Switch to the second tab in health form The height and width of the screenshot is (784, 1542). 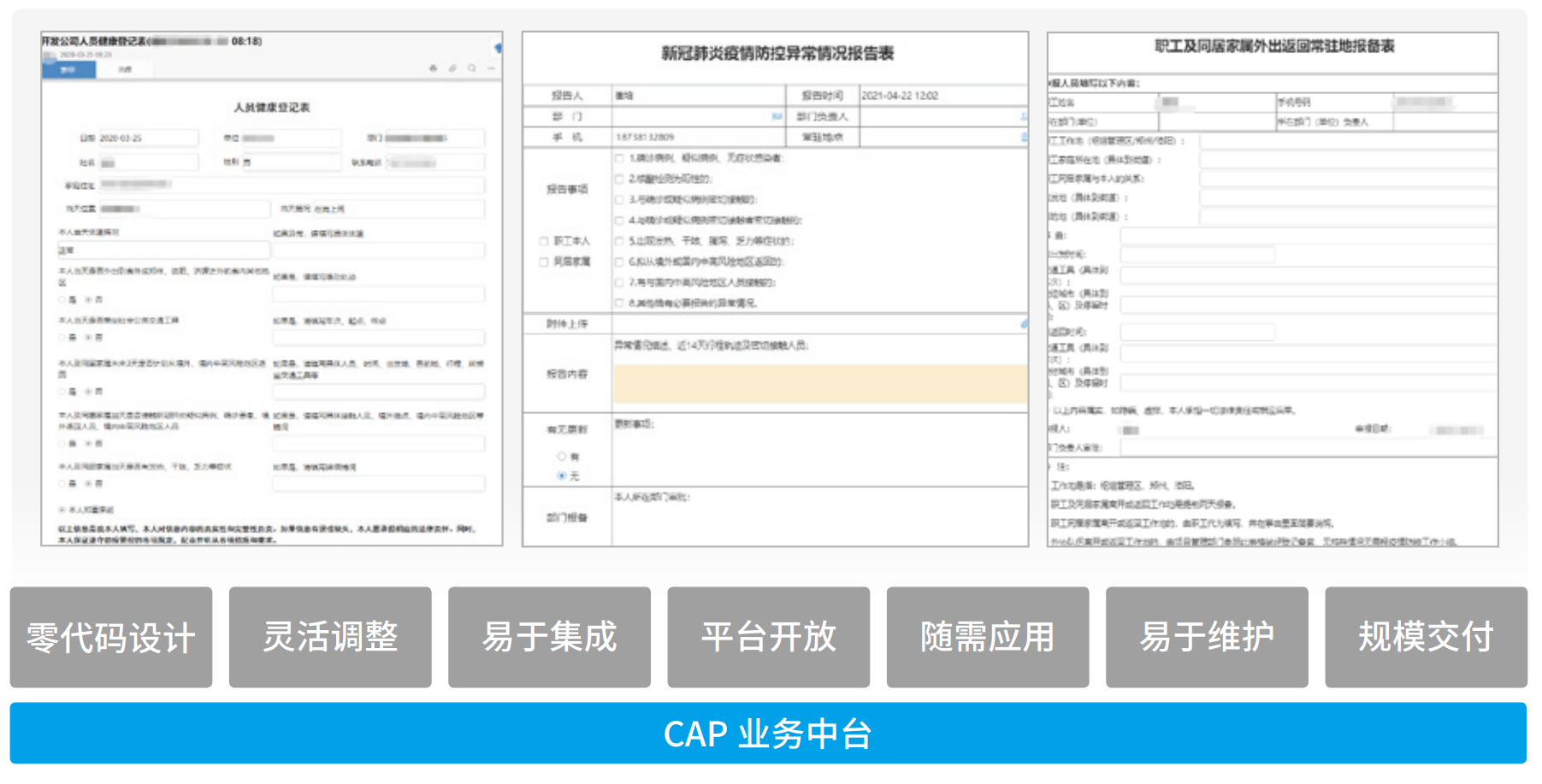point(125,69)
